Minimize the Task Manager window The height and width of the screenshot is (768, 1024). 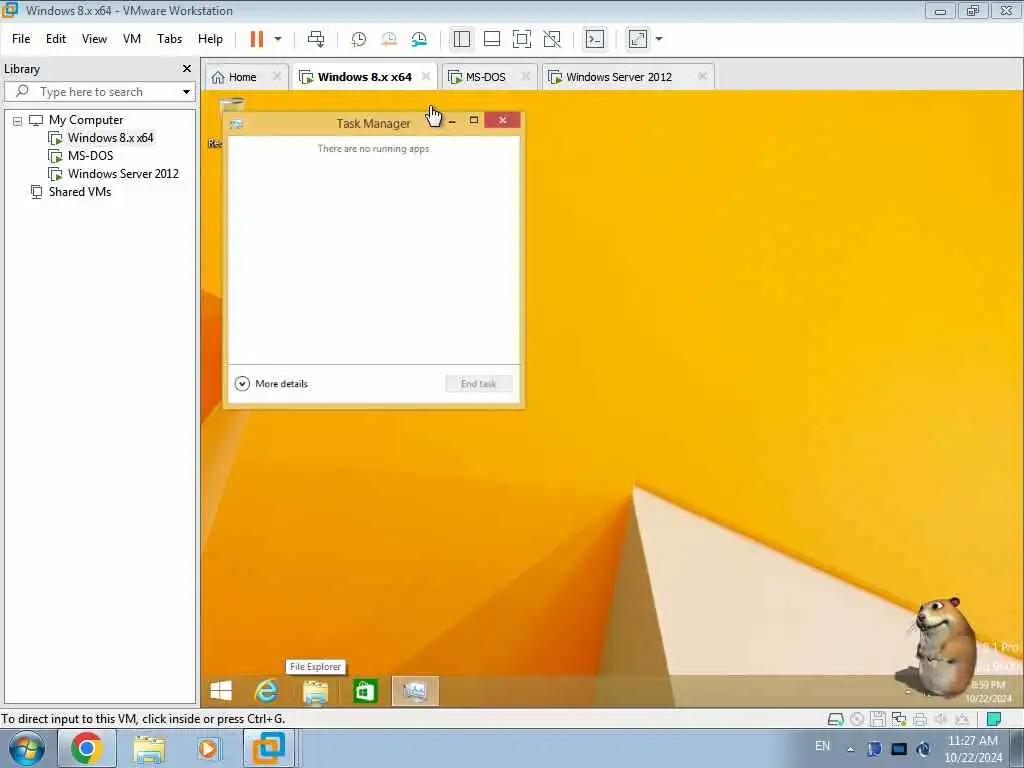pos(452,121)
